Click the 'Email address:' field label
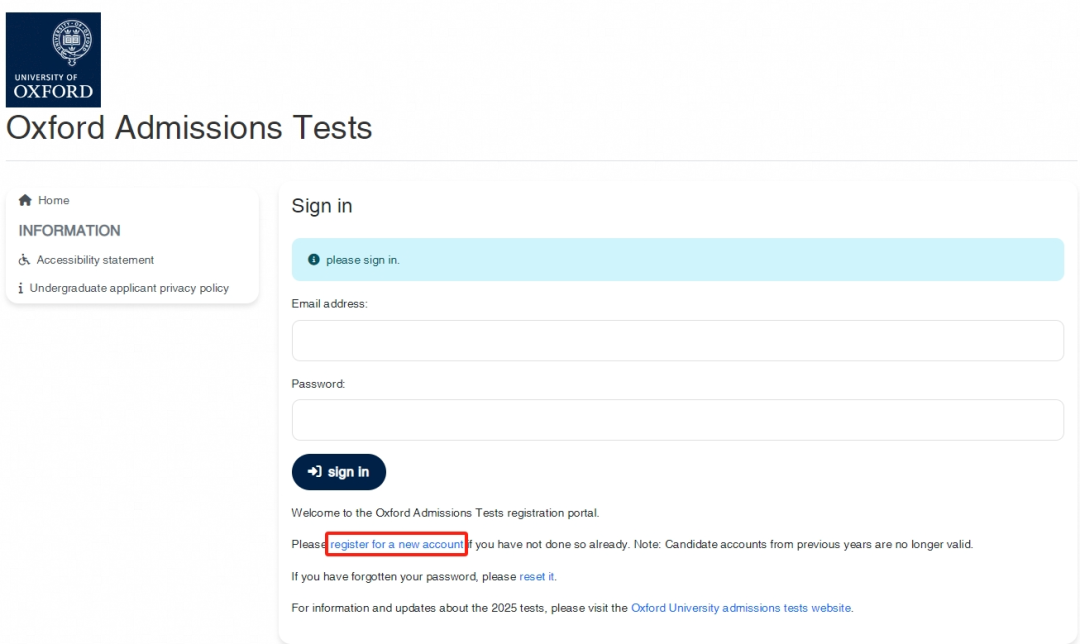This screenshot has height=644, width=1080. point(329,304)
